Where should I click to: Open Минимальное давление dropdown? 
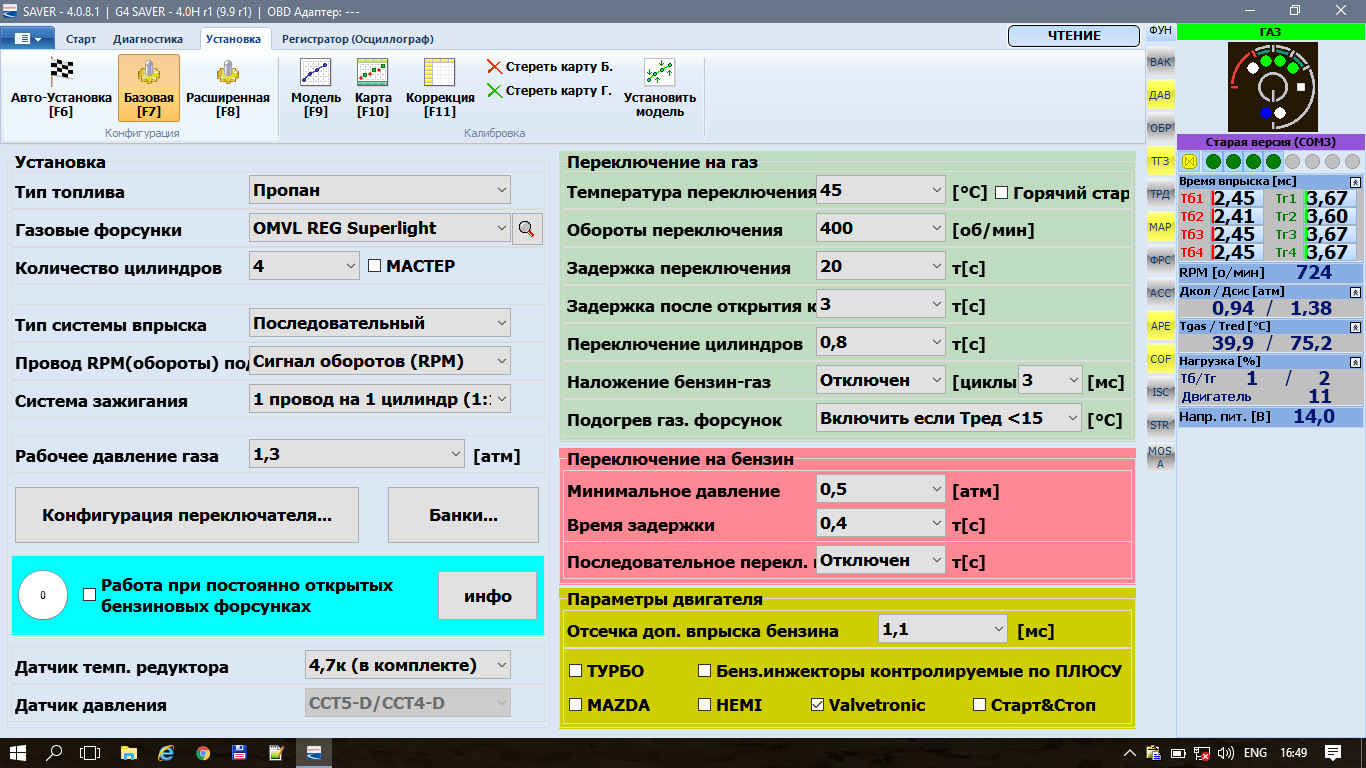point(881,489)
